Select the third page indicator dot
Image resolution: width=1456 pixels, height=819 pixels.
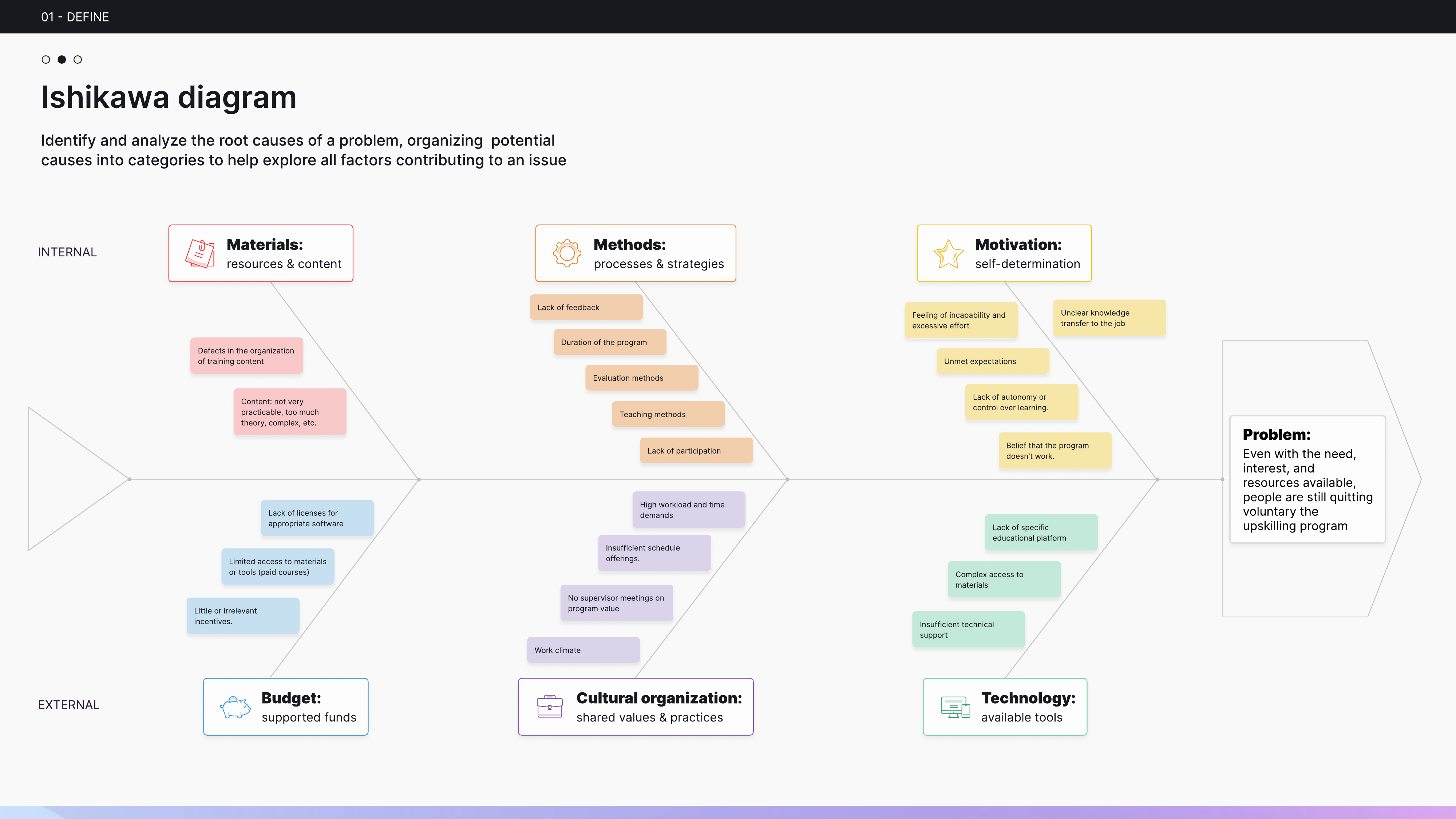click(78, 59)
